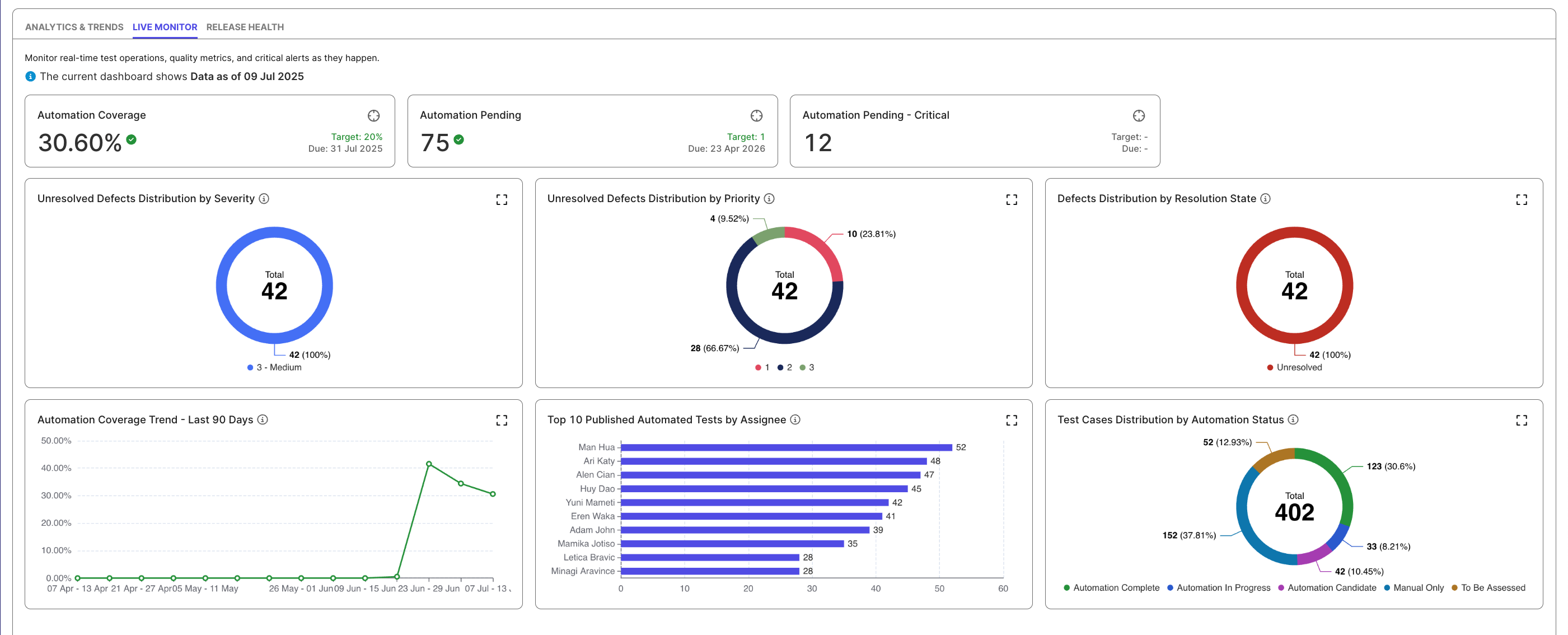1568x635 pixels.
Task: Click info icon beside Unresolved Defects by Severity
Action: point(264,198)
